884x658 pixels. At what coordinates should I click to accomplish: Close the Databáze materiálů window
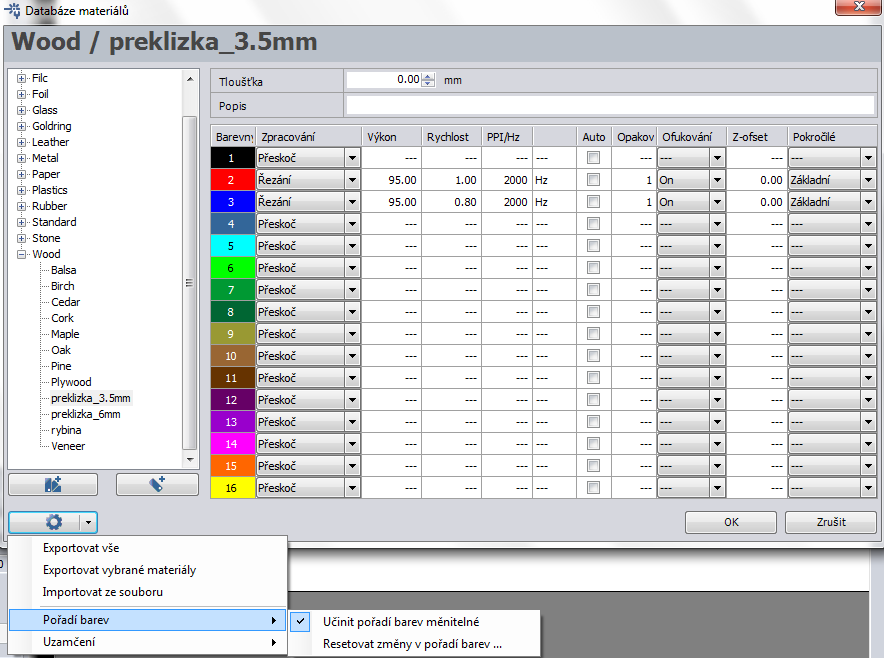tap(858, 9)
